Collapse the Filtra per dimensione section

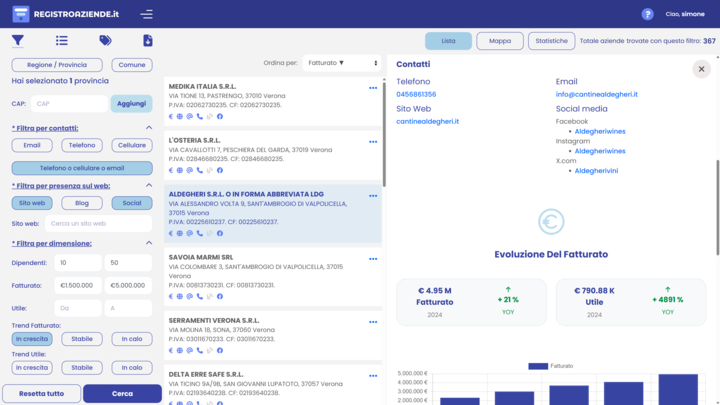[x=149, y=242]
